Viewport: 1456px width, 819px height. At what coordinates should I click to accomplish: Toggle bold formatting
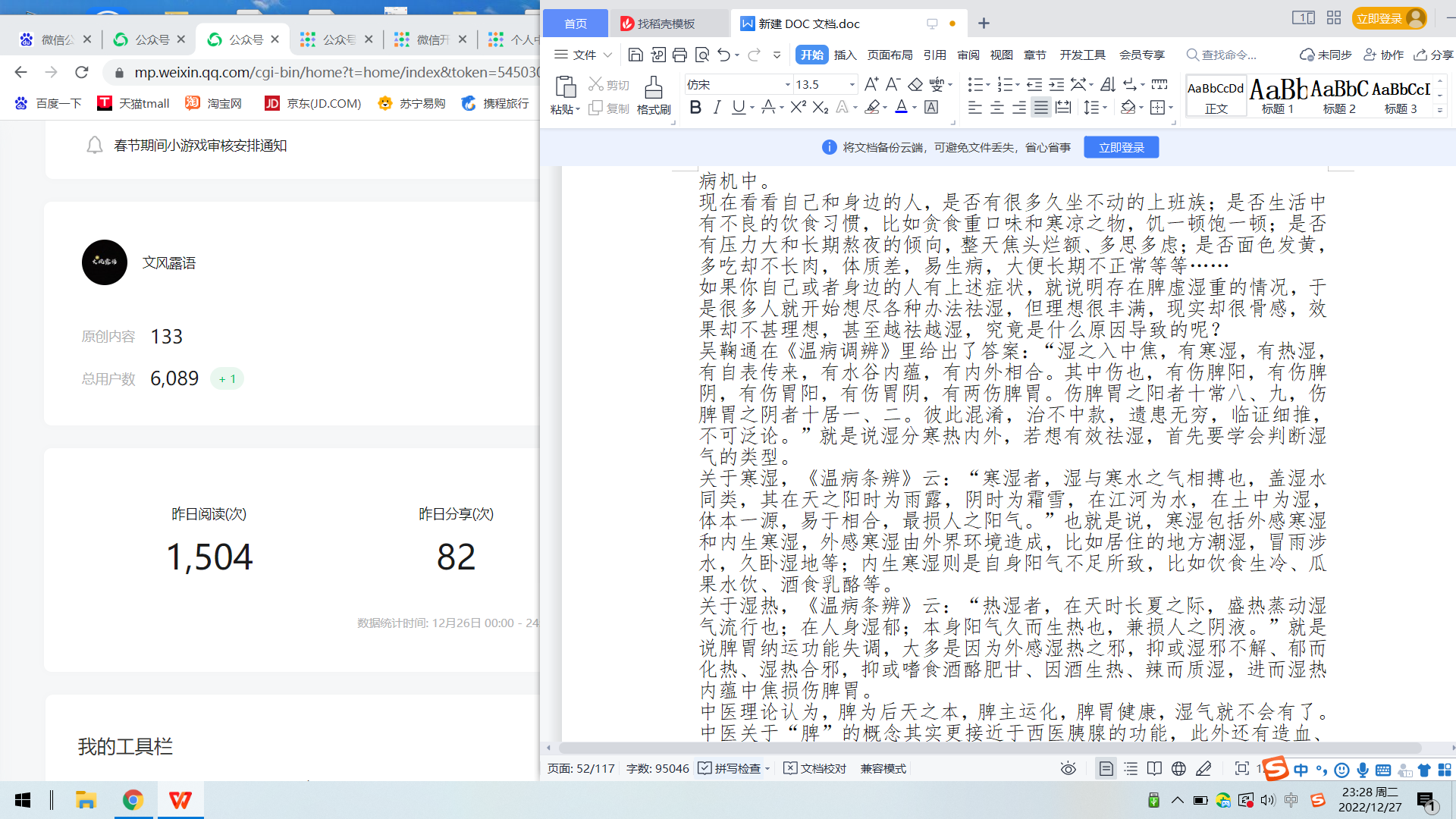coord(695,108)
